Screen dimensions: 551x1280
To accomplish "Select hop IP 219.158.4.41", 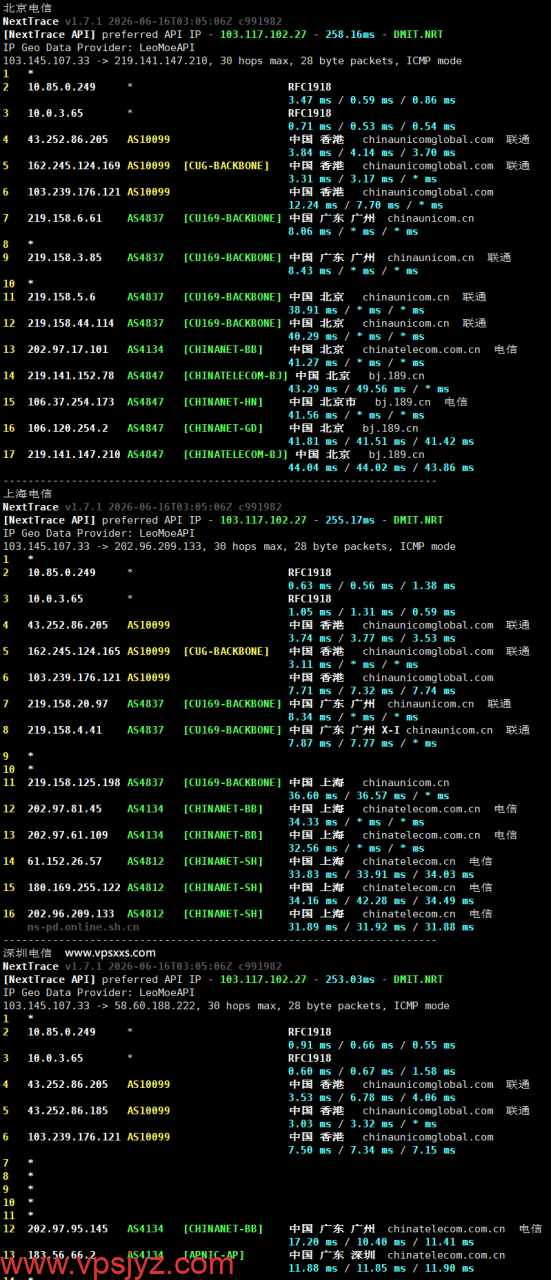I will [65, 730].
